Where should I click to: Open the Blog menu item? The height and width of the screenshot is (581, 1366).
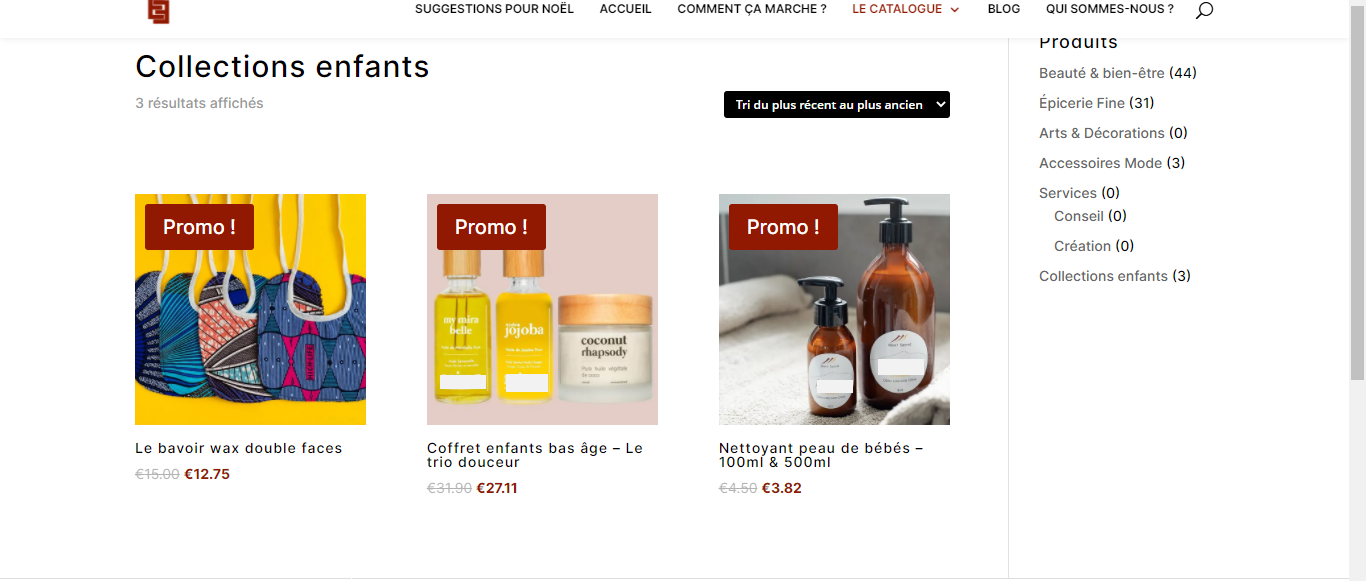click(1004, 9)
